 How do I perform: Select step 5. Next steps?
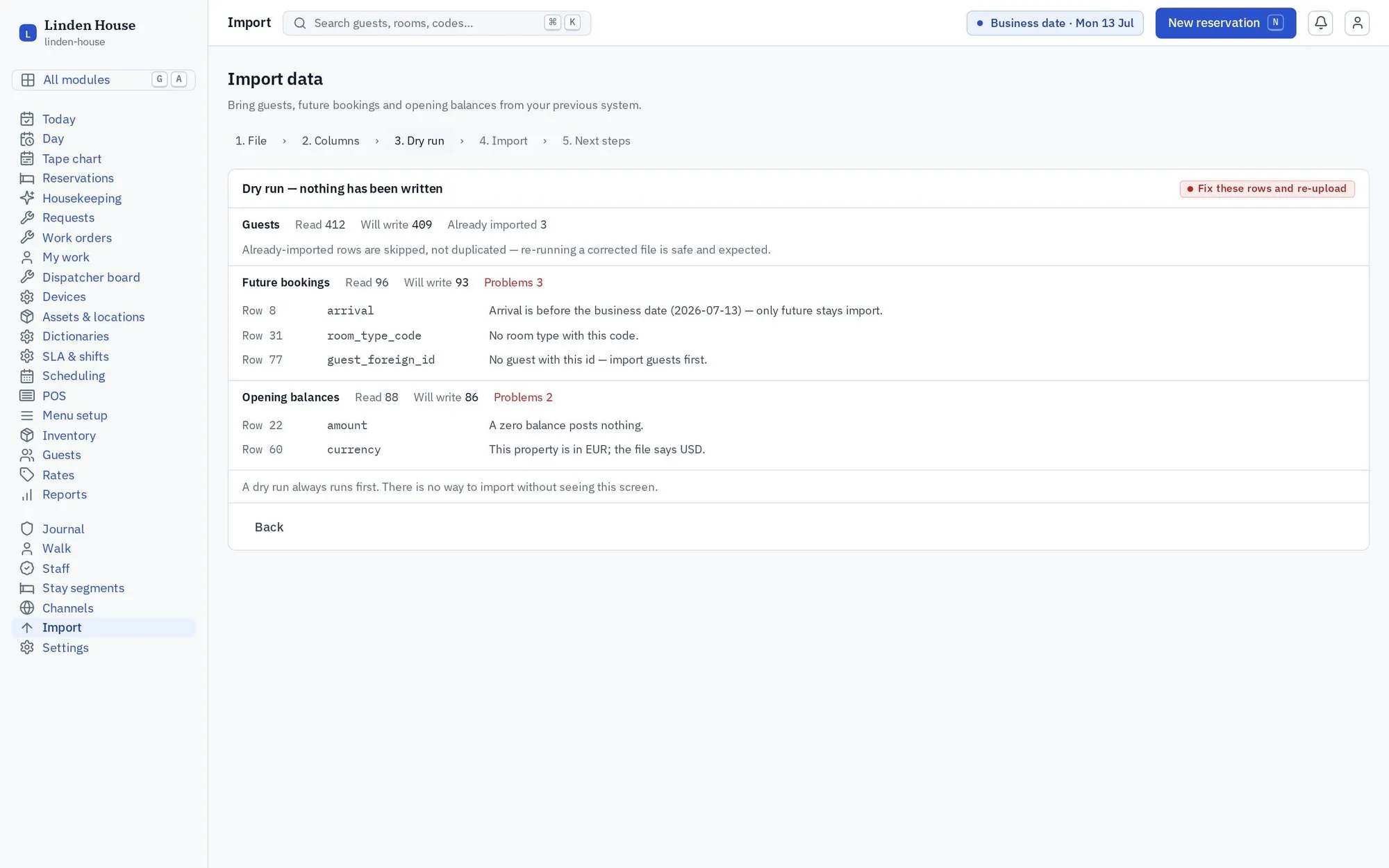(x=597, y=141)
